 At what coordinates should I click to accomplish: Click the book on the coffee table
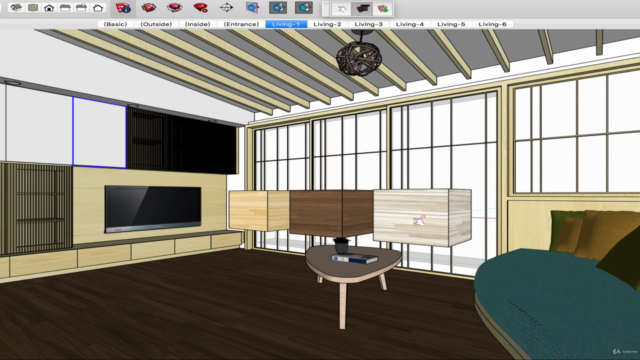coord(354,258)
